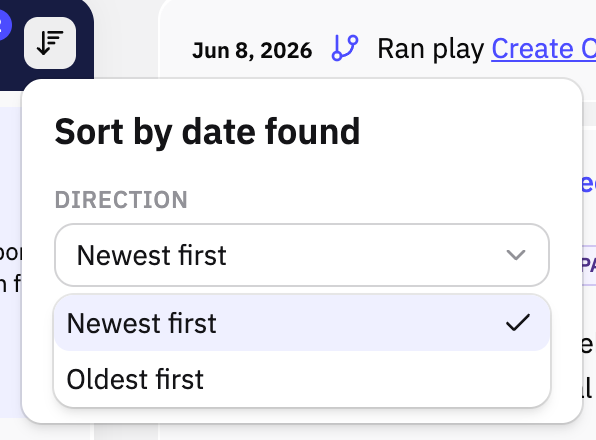Click the DIRECTION field label
This screenshot has width=596, height=440.
(x=121, y=200)
